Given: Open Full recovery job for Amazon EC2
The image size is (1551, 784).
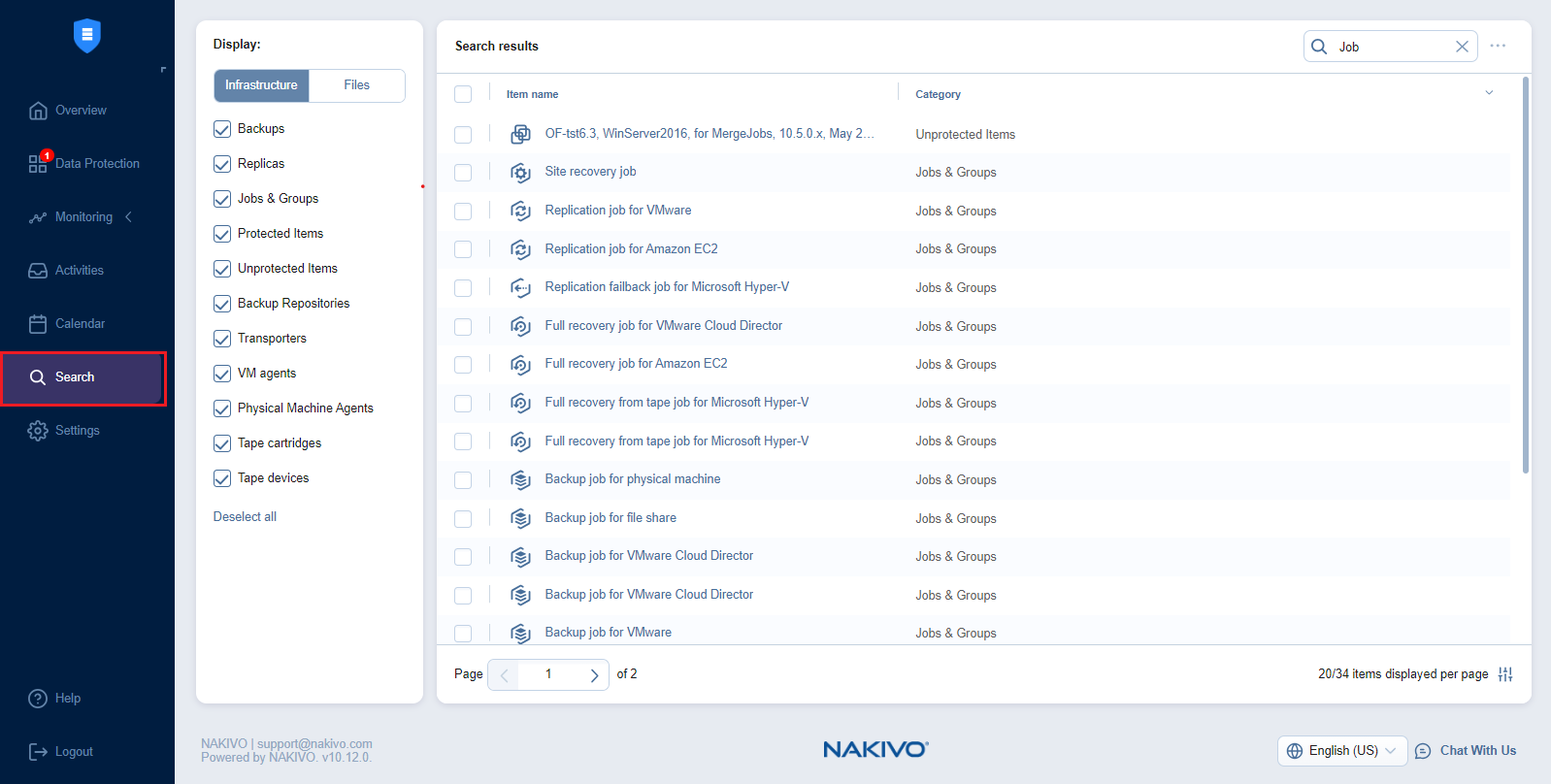Looking at the screenshot, I should [636, 364].
